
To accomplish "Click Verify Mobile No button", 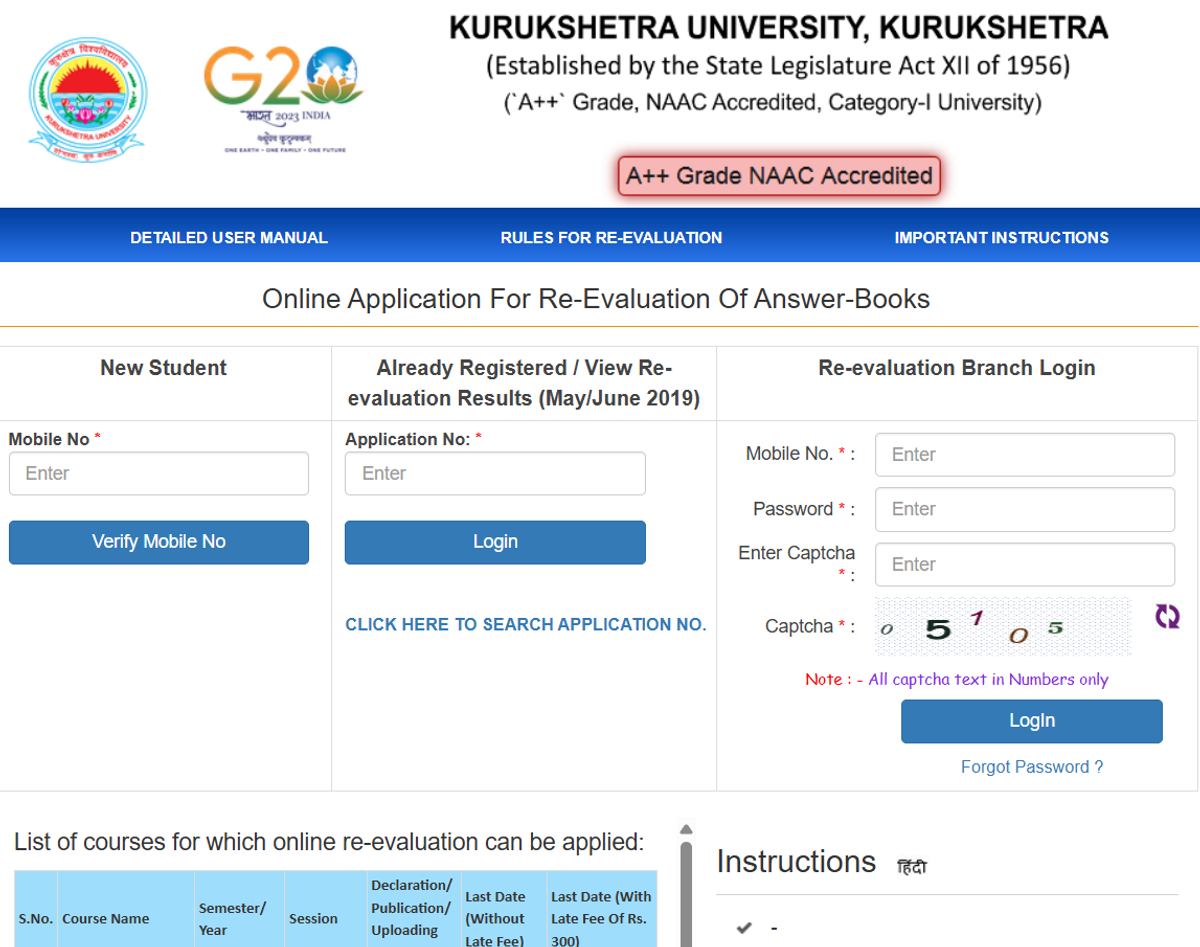I will coord(159,542).
